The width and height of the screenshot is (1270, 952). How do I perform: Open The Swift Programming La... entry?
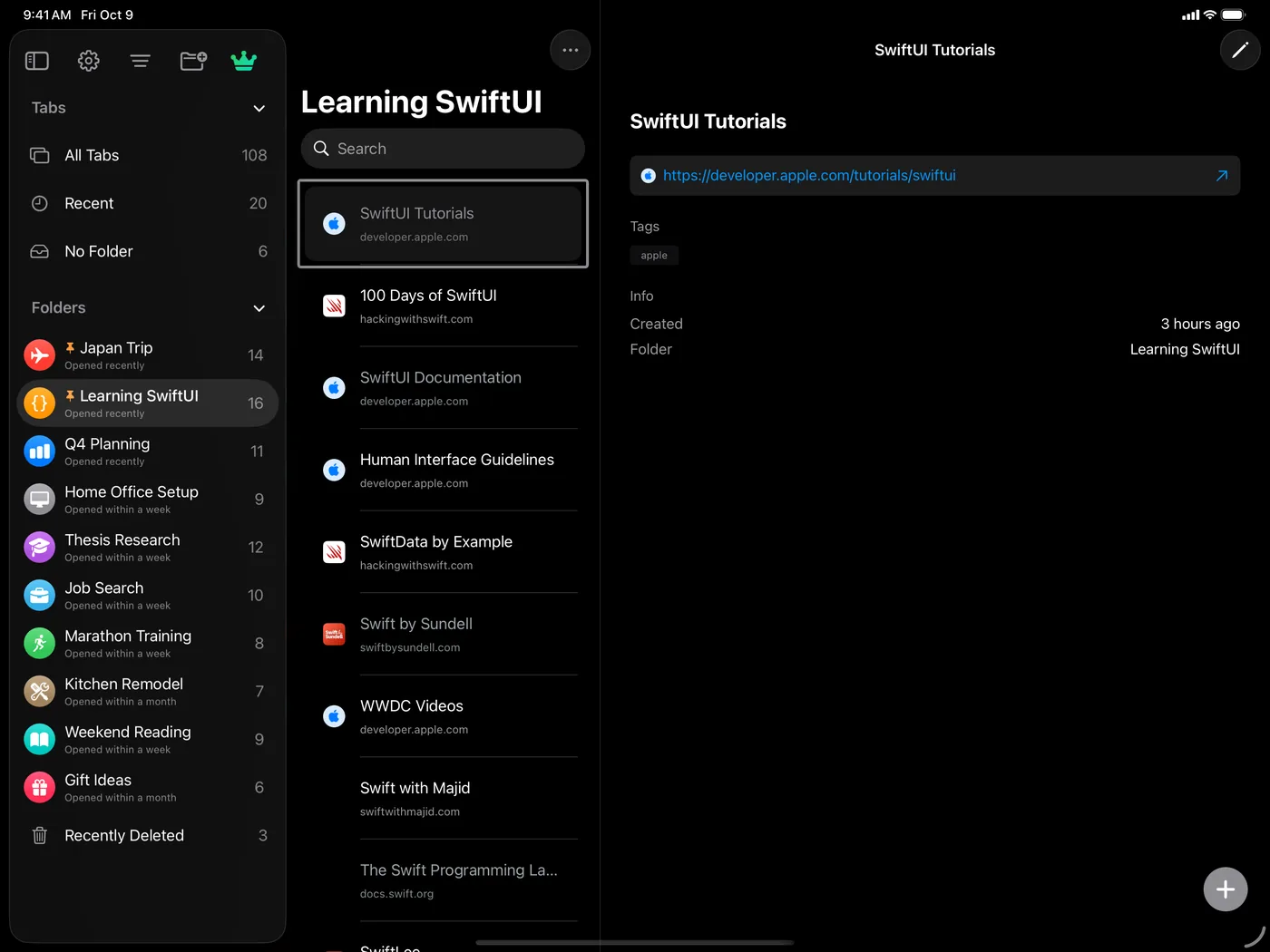coord(443,880)
